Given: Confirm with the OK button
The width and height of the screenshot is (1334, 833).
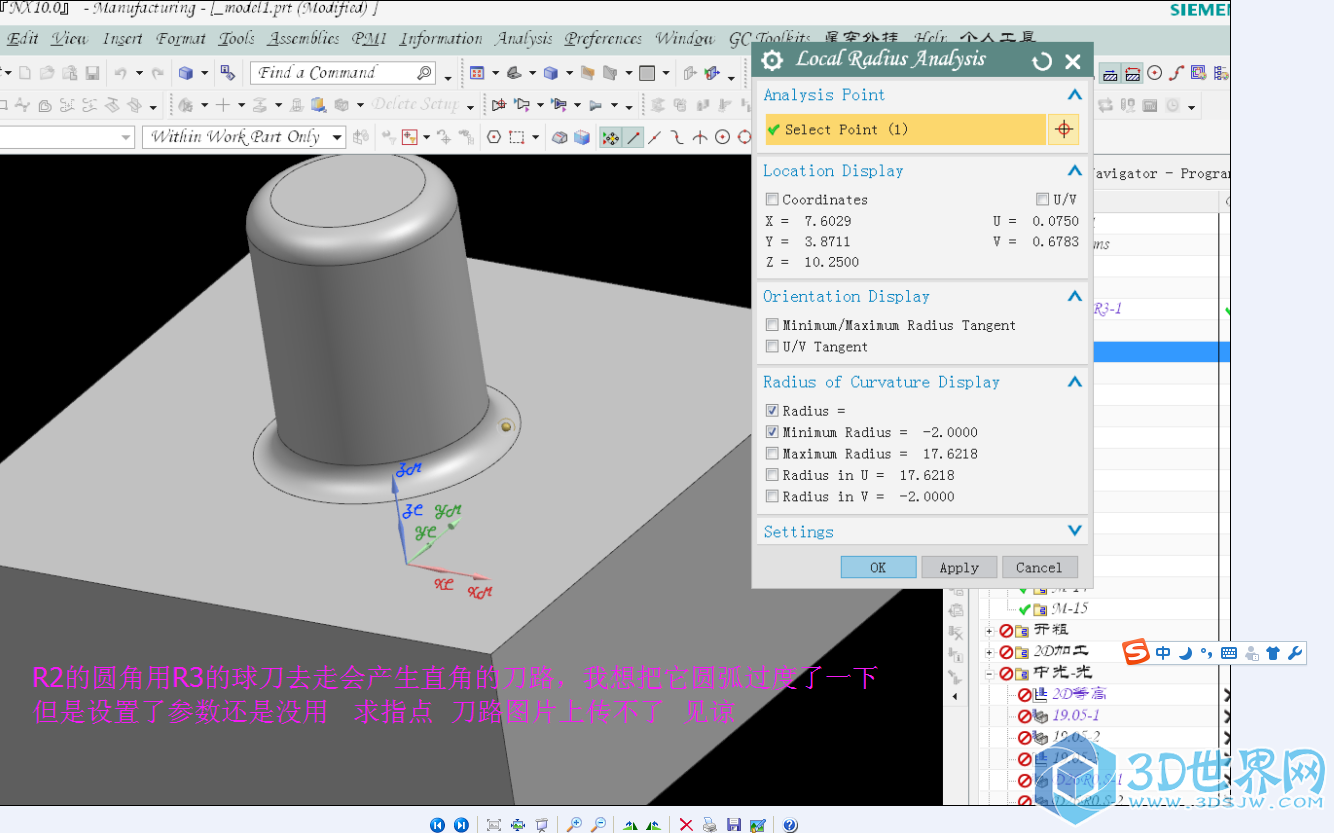Looking at the screenshot, I should [878, 567].
